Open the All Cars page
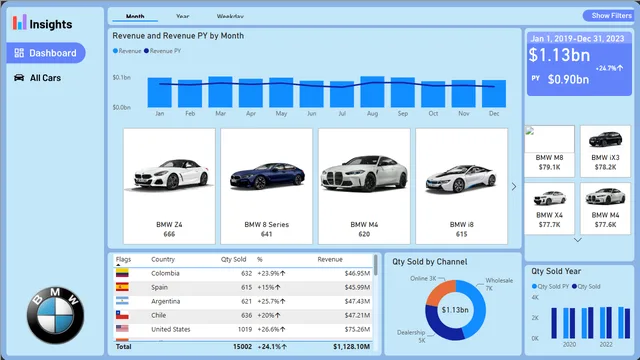Image resolution: width=640 pixels, height=360 pixels. click(x=38, y=78)
